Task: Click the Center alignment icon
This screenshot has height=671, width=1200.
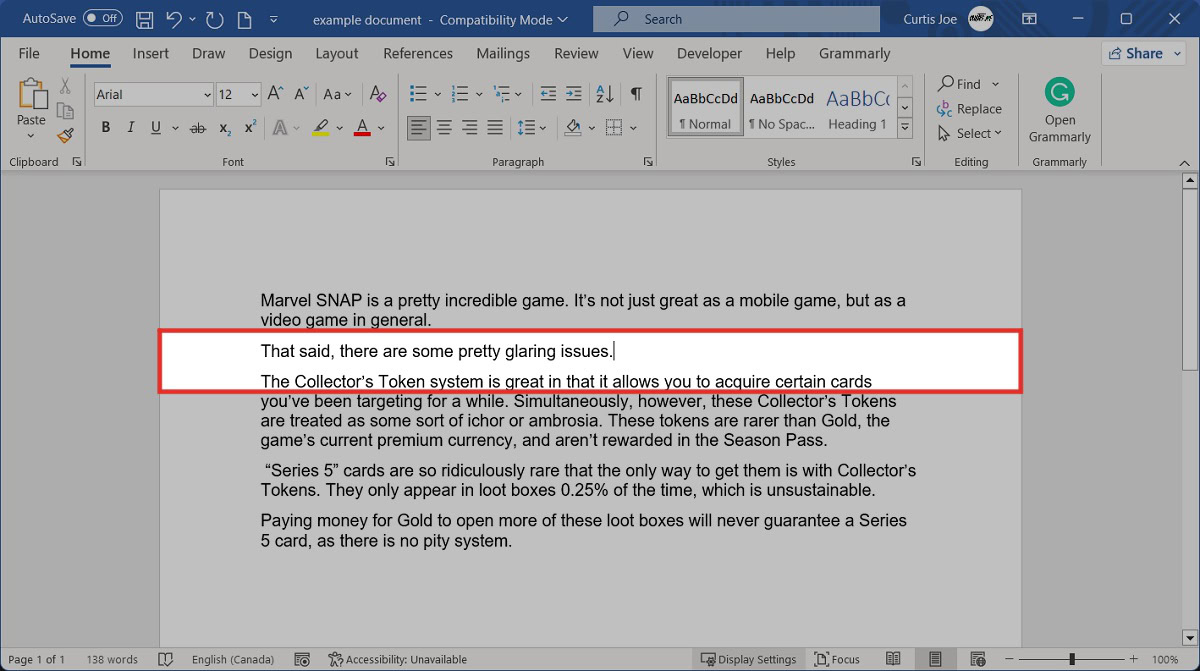Action: 444,128
